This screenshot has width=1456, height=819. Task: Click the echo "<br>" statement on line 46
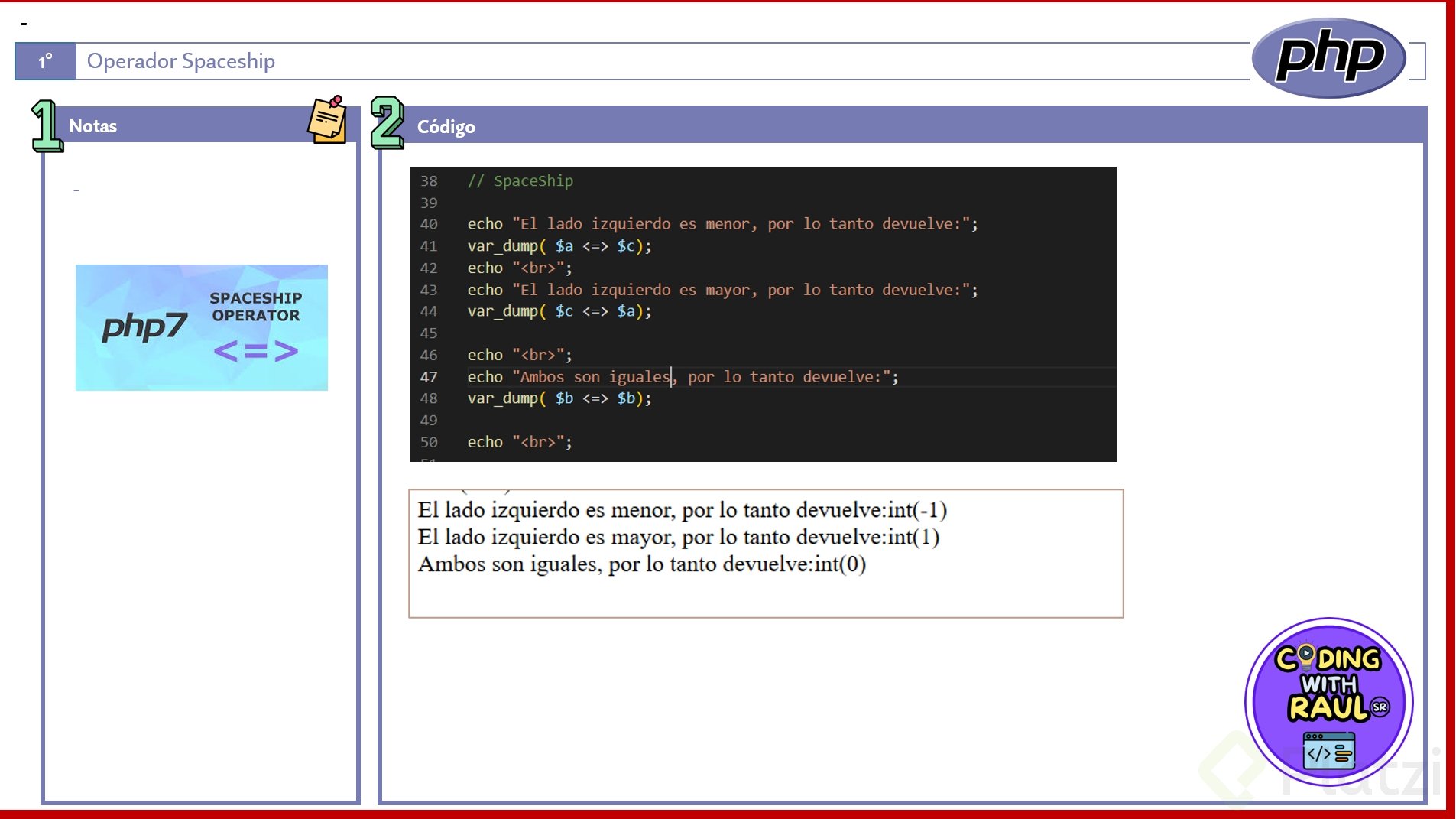(x=520, y=355)
